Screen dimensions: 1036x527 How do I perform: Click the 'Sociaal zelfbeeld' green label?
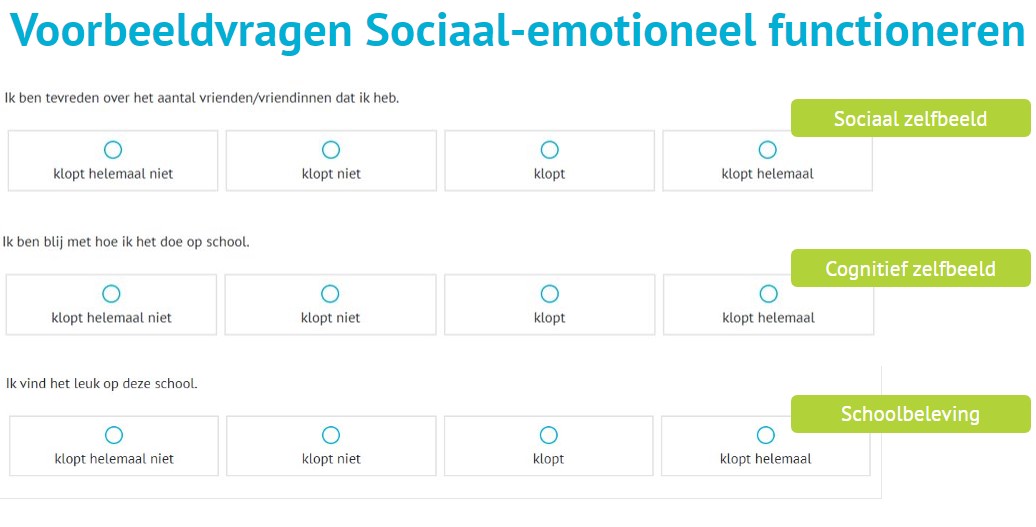click(x=910, y=119)
